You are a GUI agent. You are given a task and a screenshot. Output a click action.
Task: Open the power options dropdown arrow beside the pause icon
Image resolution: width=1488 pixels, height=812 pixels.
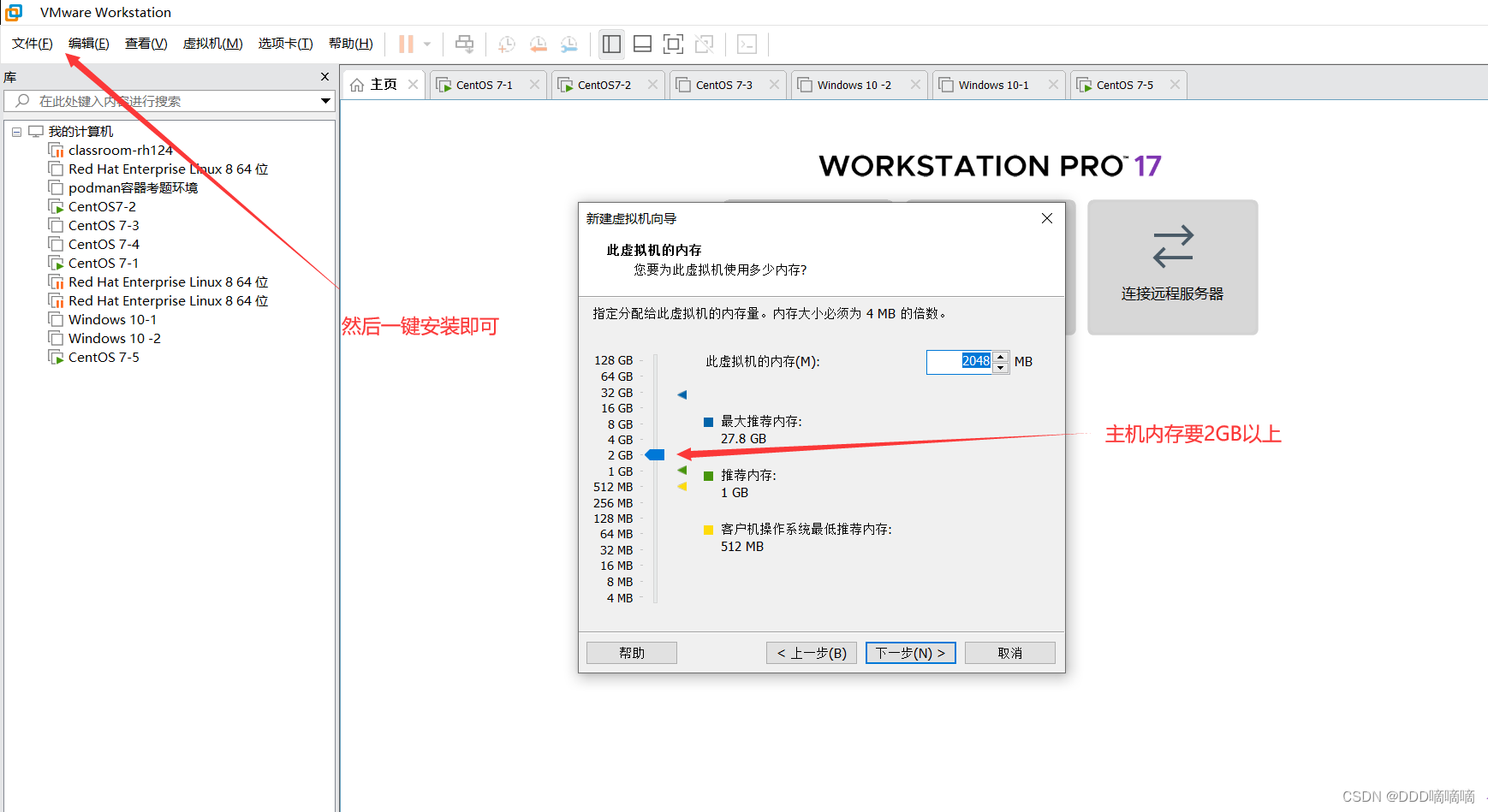coord(426,44)
